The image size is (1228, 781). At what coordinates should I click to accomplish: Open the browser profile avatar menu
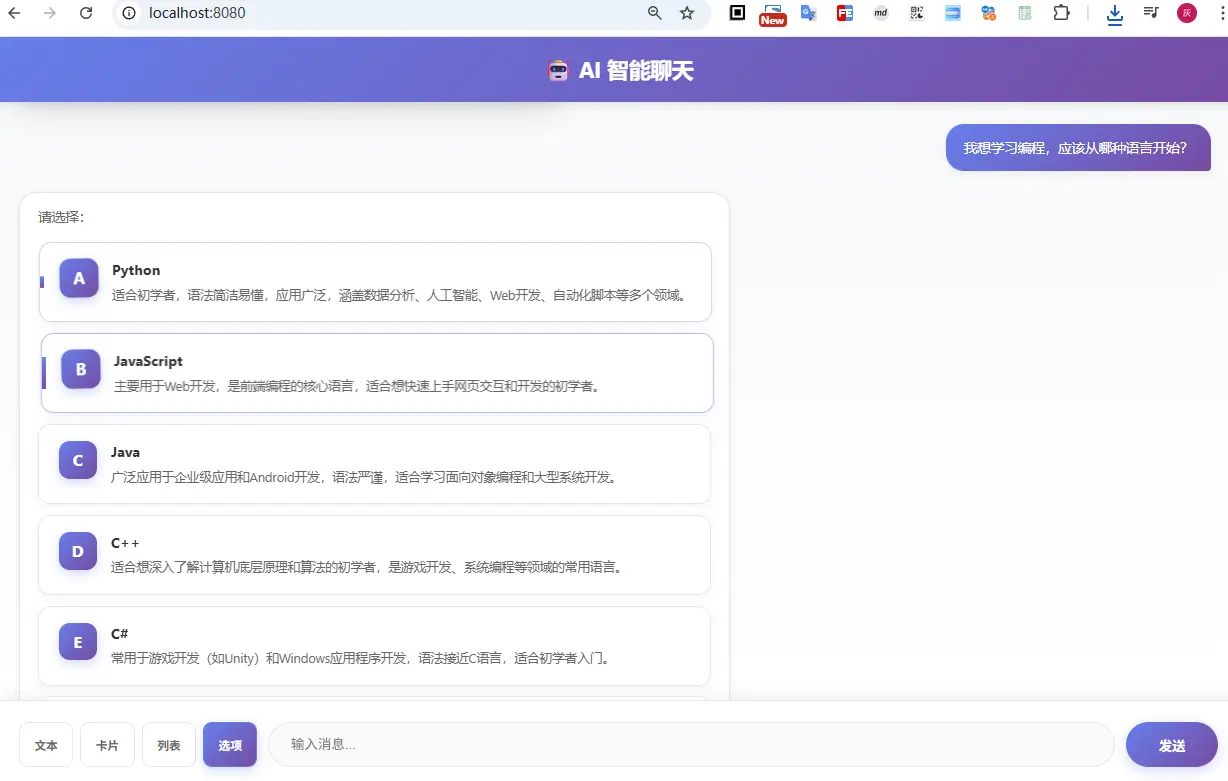(1187, 13)
